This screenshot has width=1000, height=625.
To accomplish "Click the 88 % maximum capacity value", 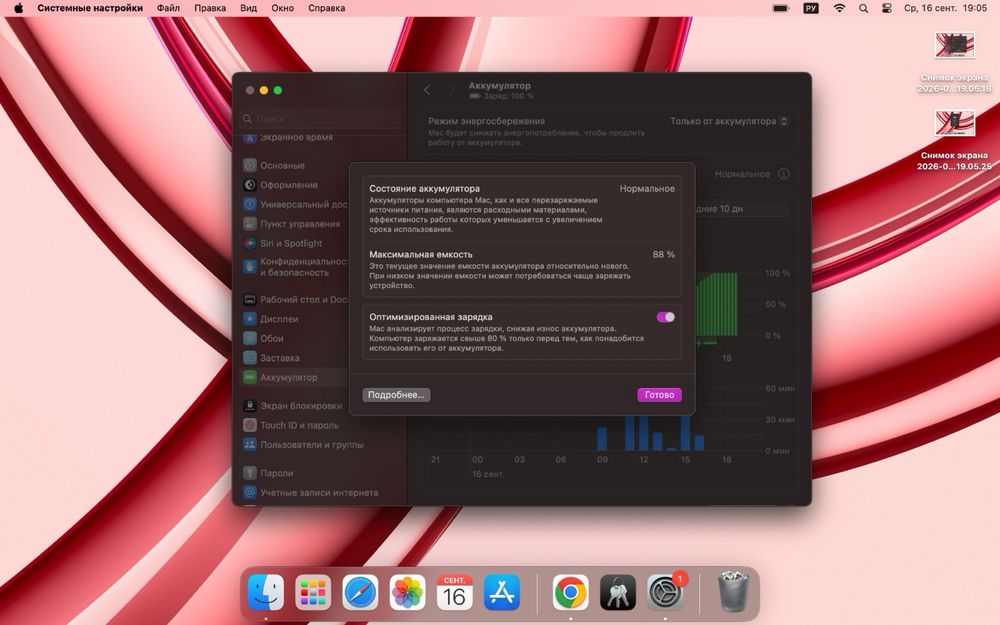I will 663,254.
